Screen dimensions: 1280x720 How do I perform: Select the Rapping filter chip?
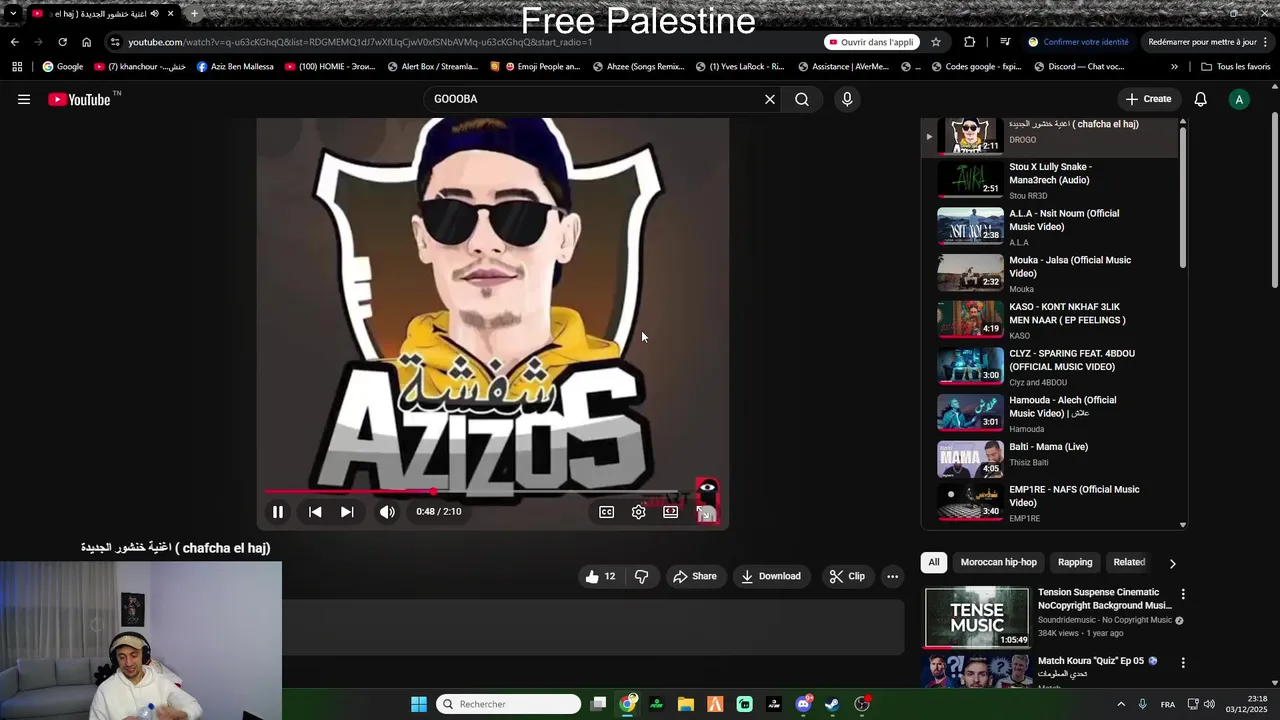[1075, 562]
